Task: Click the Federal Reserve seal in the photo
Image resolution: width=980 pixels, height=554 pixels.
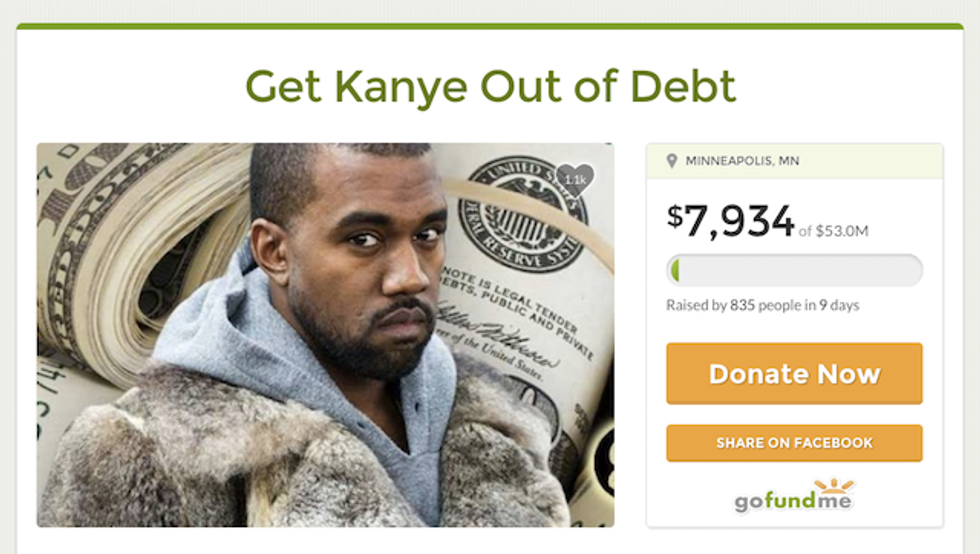Action: click(522, 214)
